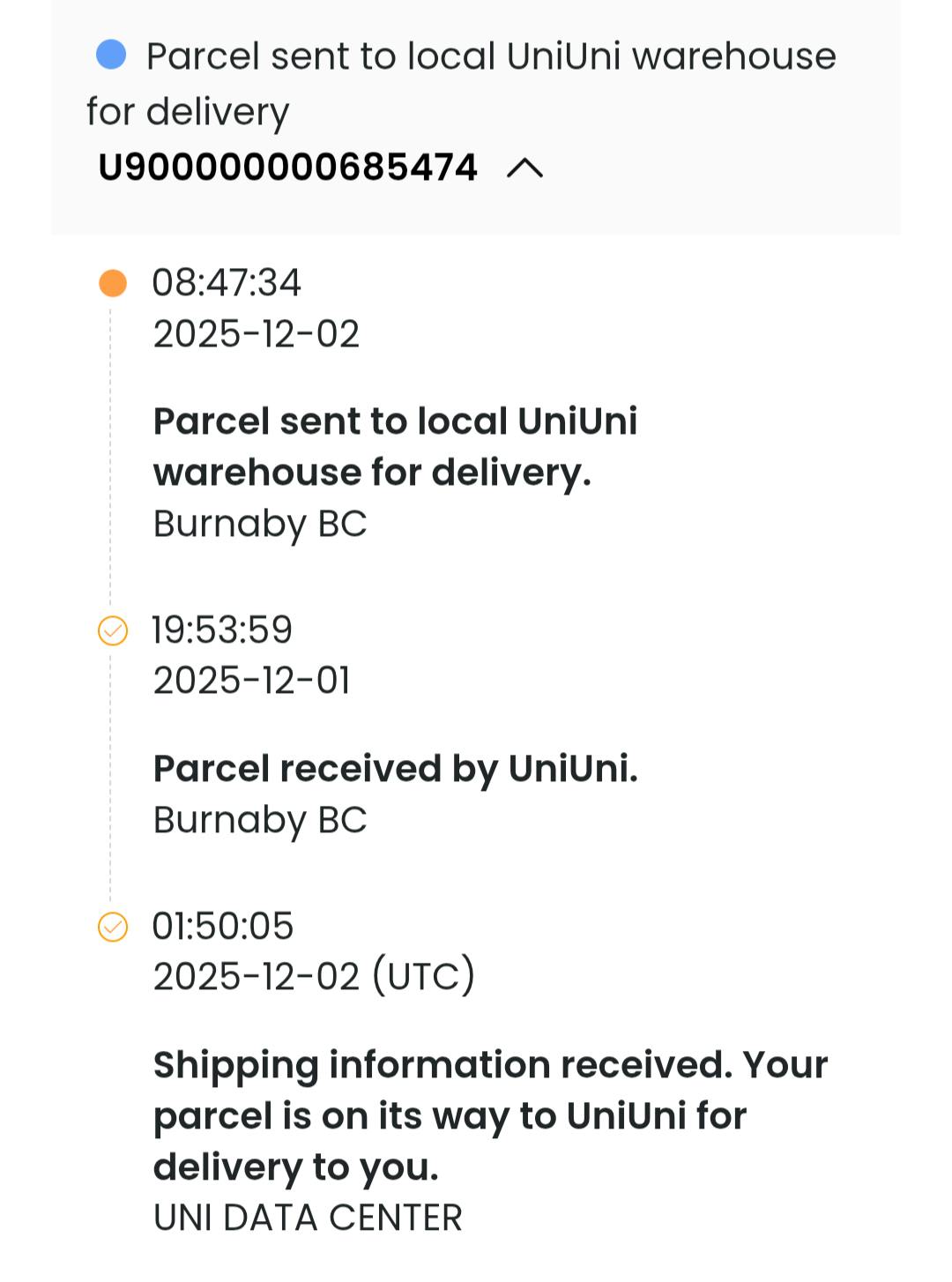Click "Parcel received by UniUni." event

395,769
